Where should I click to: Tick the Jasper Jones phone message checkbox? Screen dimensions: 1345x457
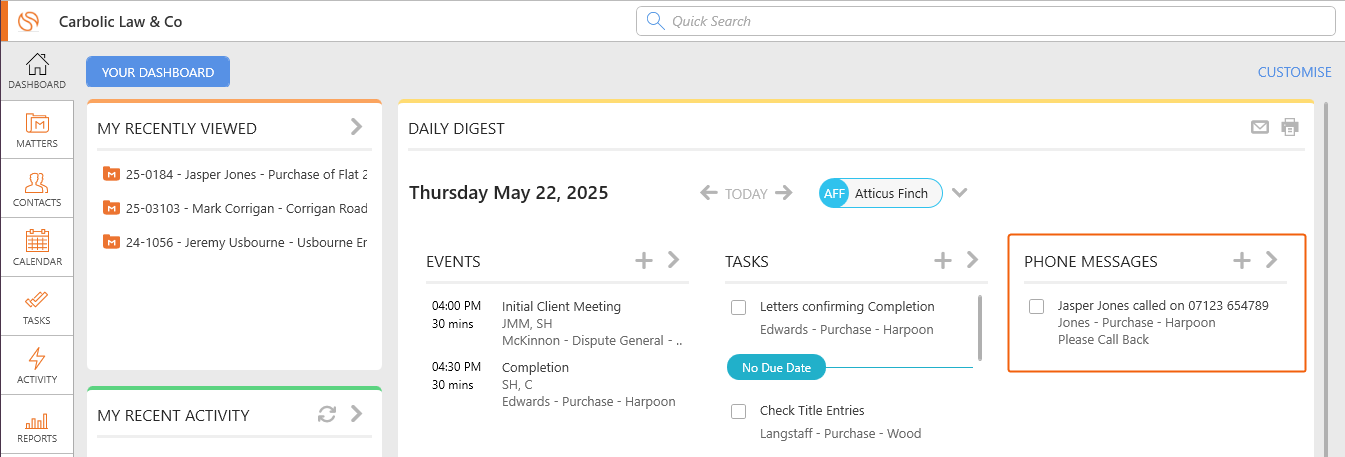pos(1037,306)
